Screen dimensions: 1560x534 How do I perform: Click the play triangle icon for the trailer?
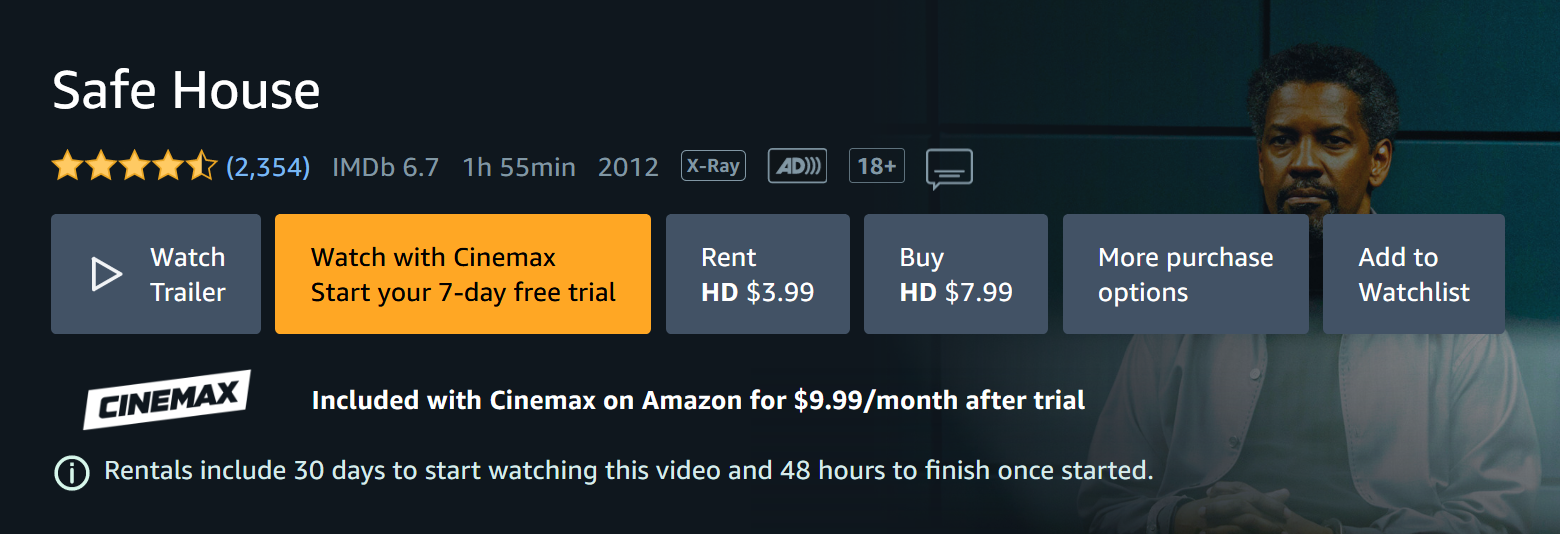point(106,274)
